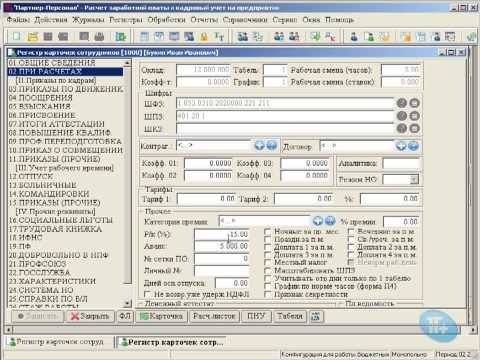
Task: Tick the 'Праздн. за п.м.' checkbox
Action: tap(267, 239)
